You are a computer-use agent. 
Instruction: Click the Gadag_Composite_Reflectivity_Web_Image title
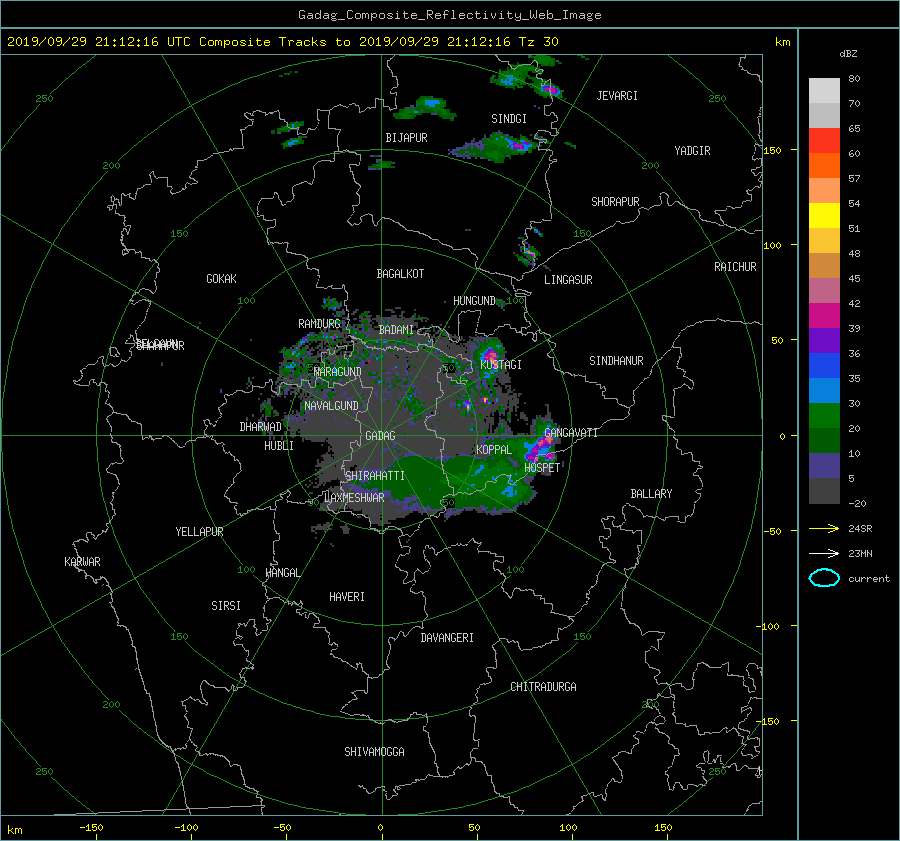[449, 15]
